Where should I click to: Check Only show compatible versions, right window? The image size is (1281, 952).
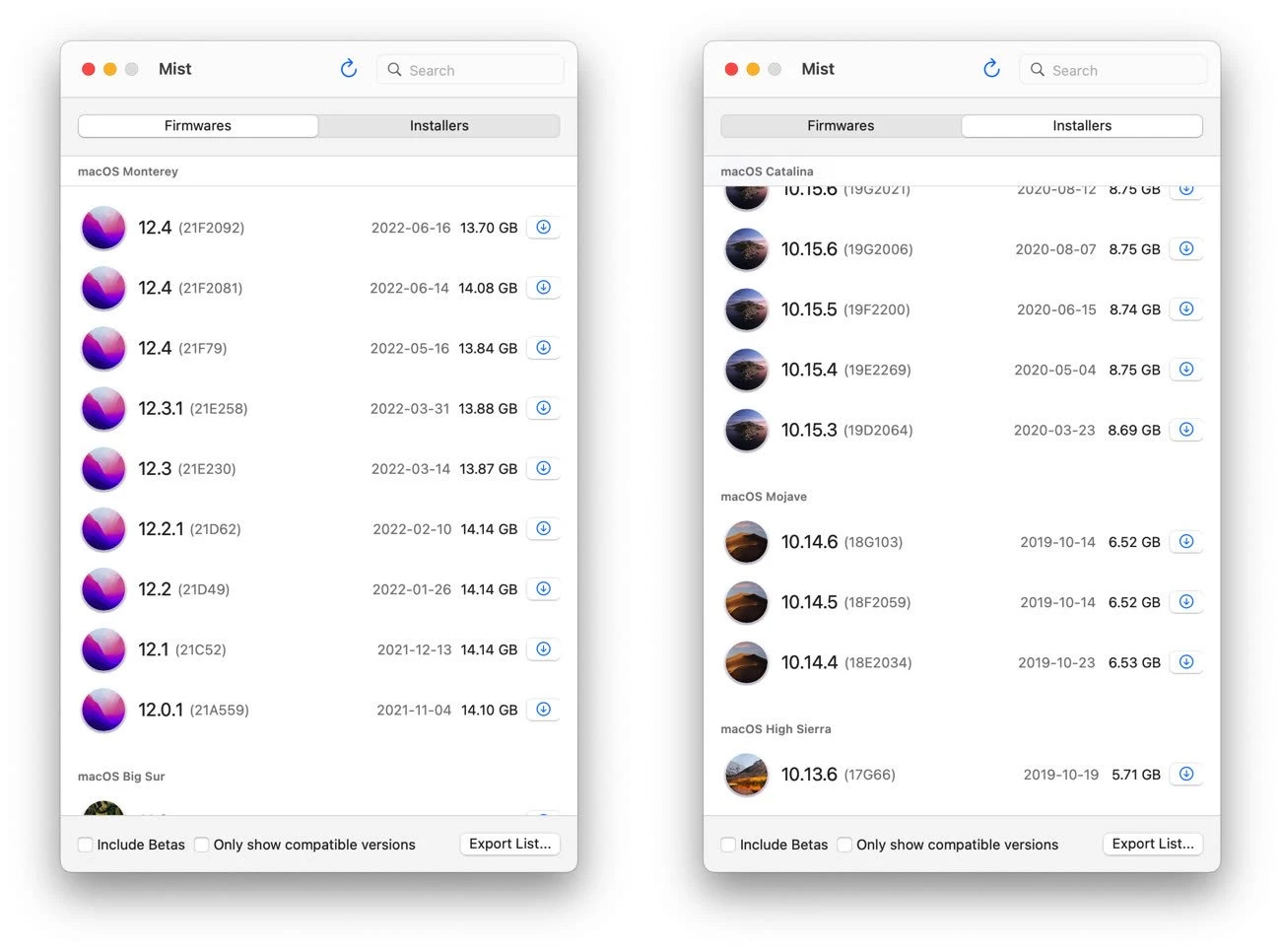(x=844, y=845)
